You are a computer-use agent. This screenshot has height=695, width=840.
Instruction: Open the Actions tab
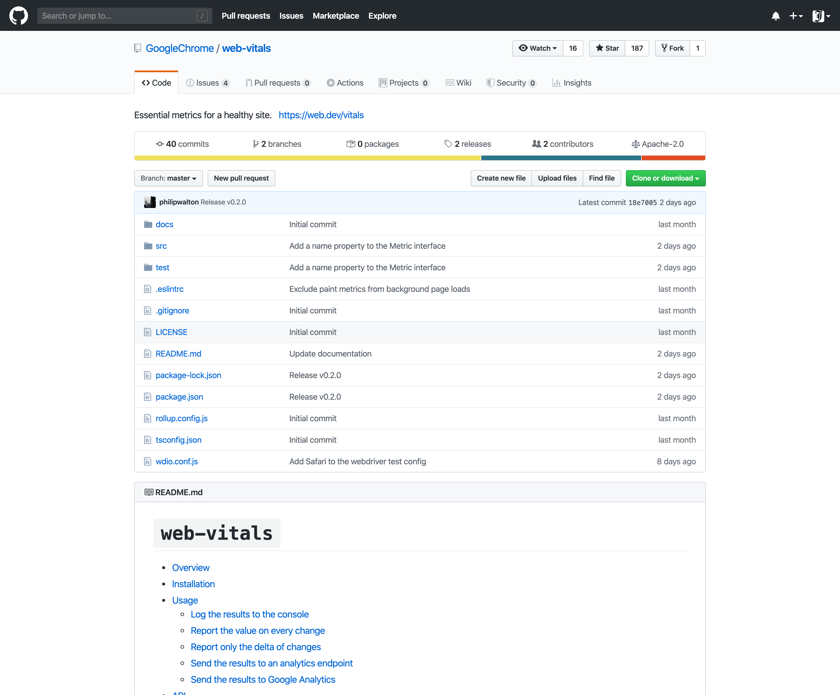tap(345, 83)
